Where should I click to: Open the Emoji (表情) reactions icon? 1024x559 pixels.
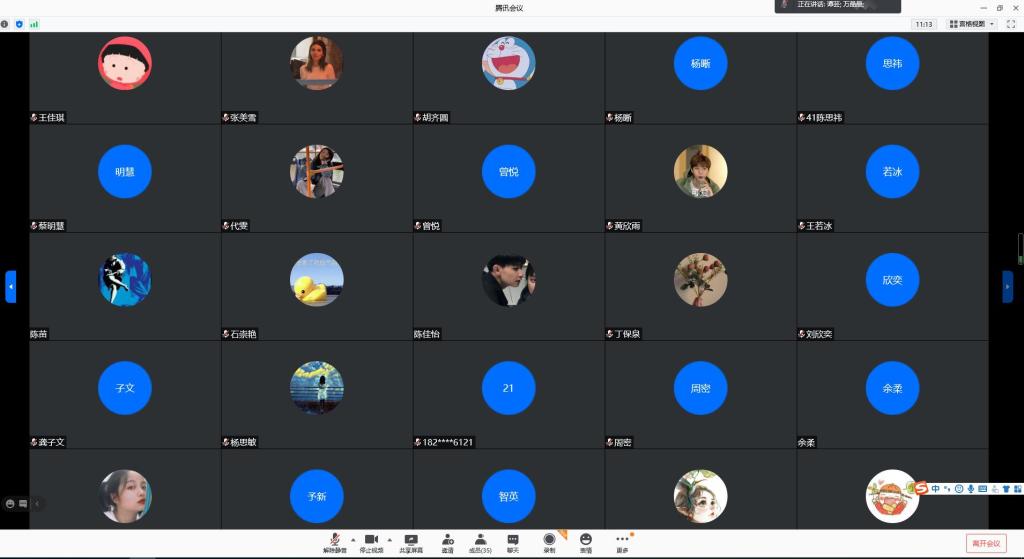point(586,540)
